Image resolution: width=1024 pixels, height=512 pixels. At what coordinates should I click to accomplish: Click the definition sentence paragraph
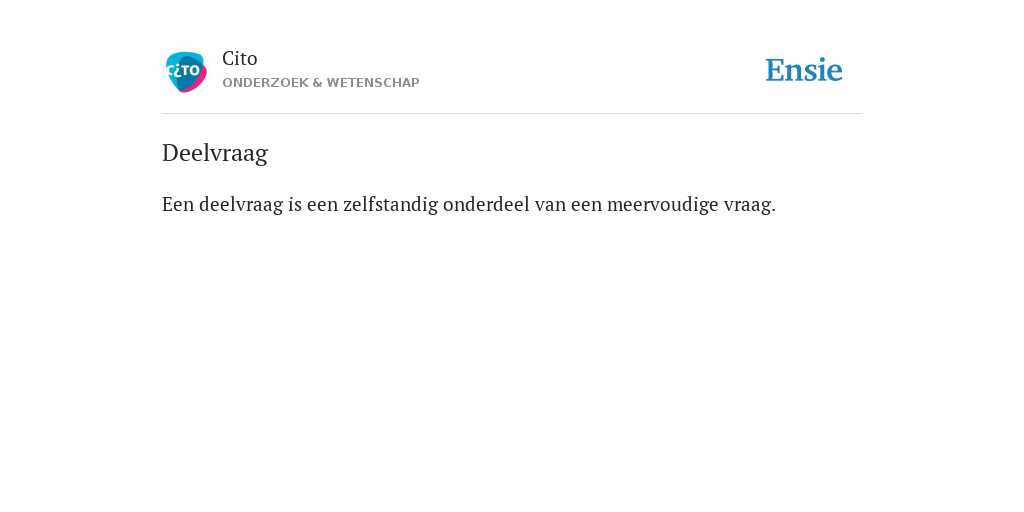pos(469,205)
